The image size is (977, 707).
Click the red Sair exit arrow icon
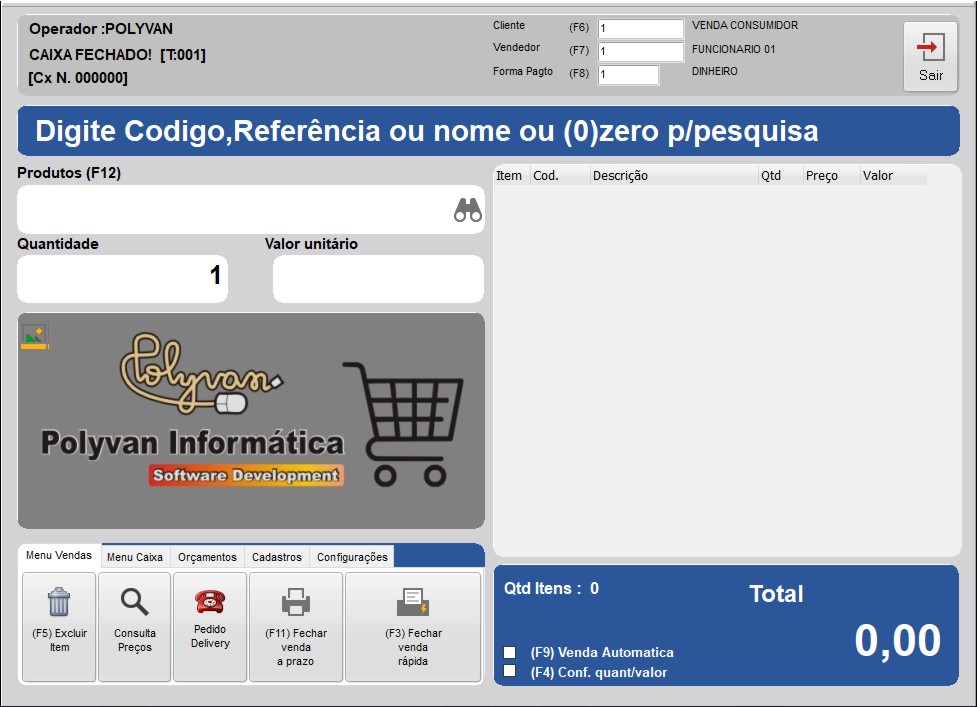[x=930, y=47]
